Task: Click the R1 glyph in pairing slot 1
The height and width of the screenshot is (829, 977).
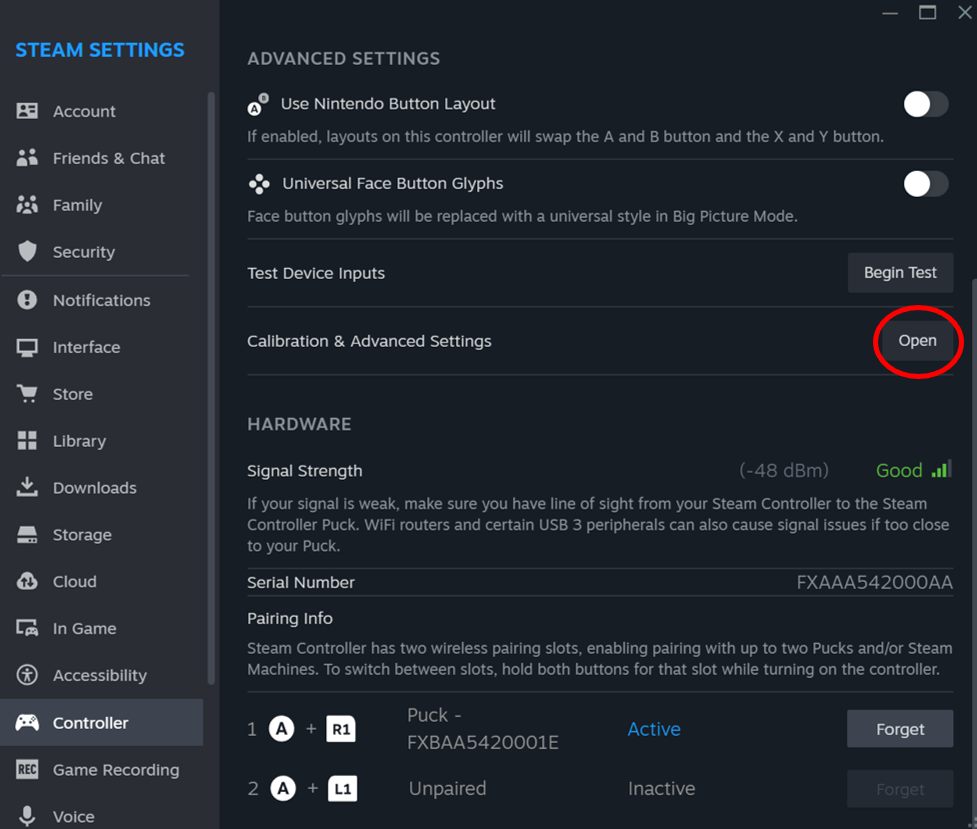Action: coord(341,729)
